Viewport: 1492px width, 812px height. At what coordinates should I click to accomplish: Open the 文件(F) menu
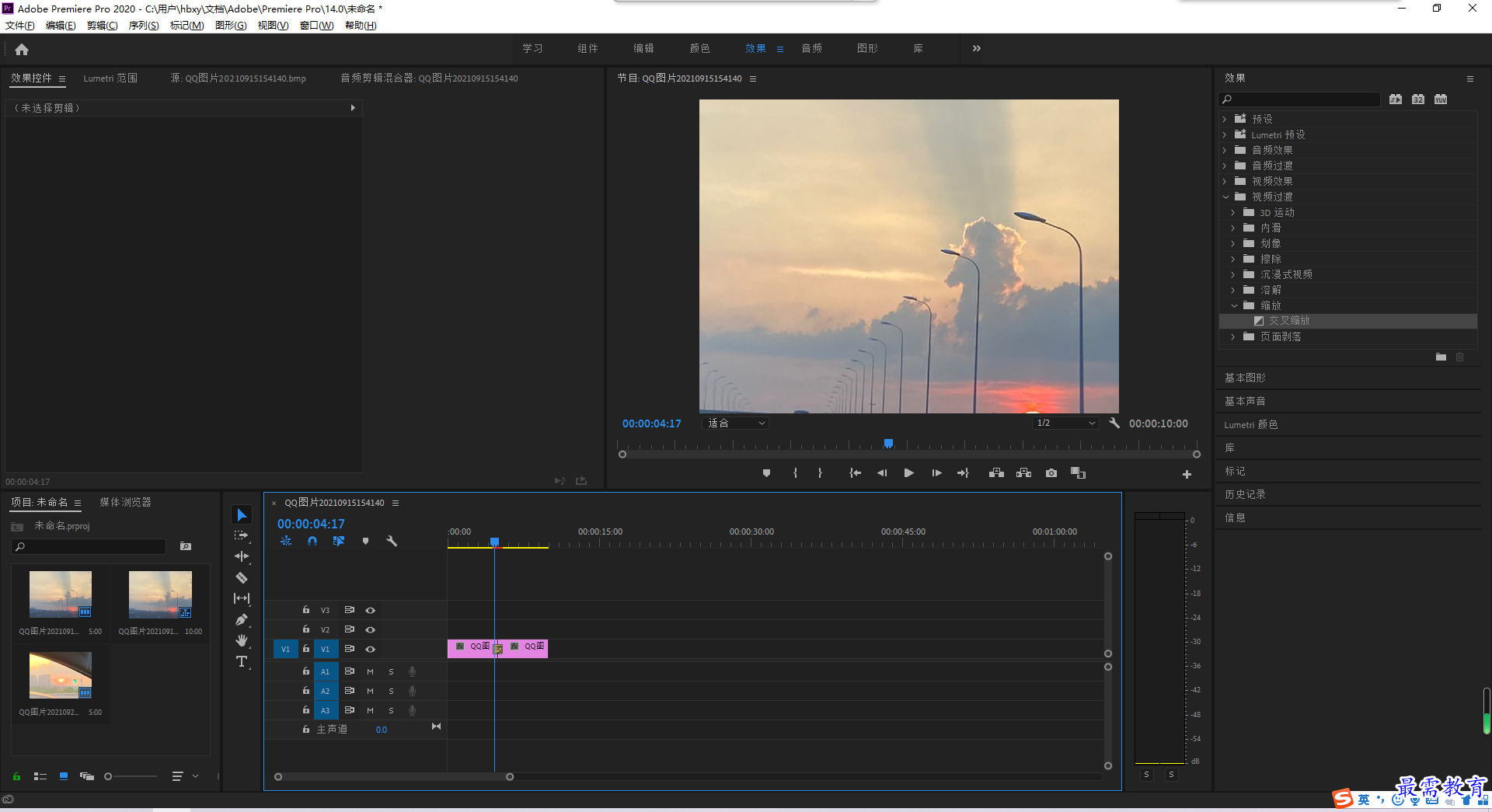pyautogui.click(x=19, y=26)
